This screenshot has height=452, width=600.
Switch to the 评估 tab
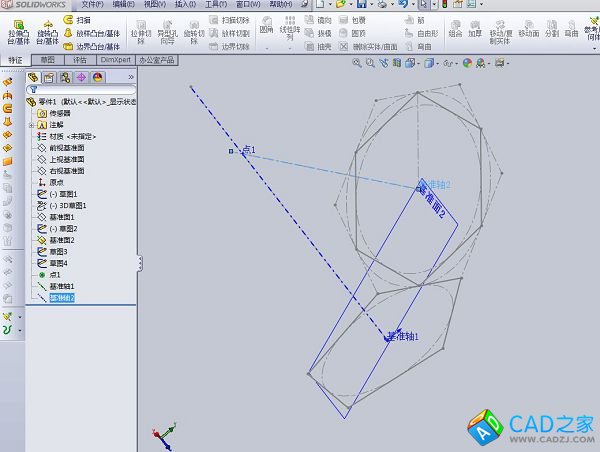(x=79, y=60)
